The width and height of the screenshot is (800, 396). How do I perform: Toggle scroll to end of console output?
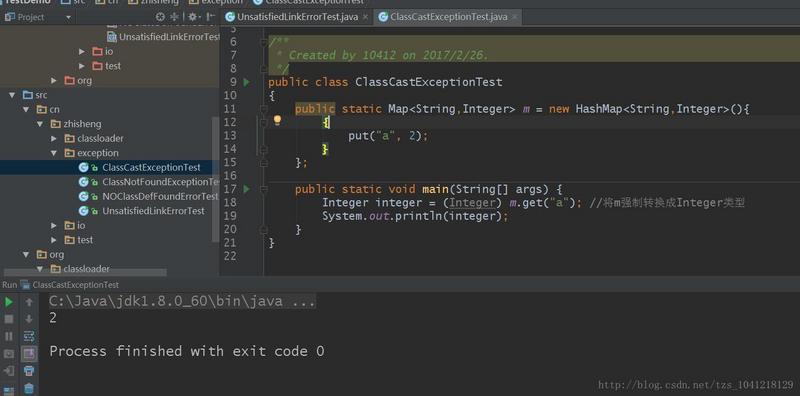coord(29,353)
